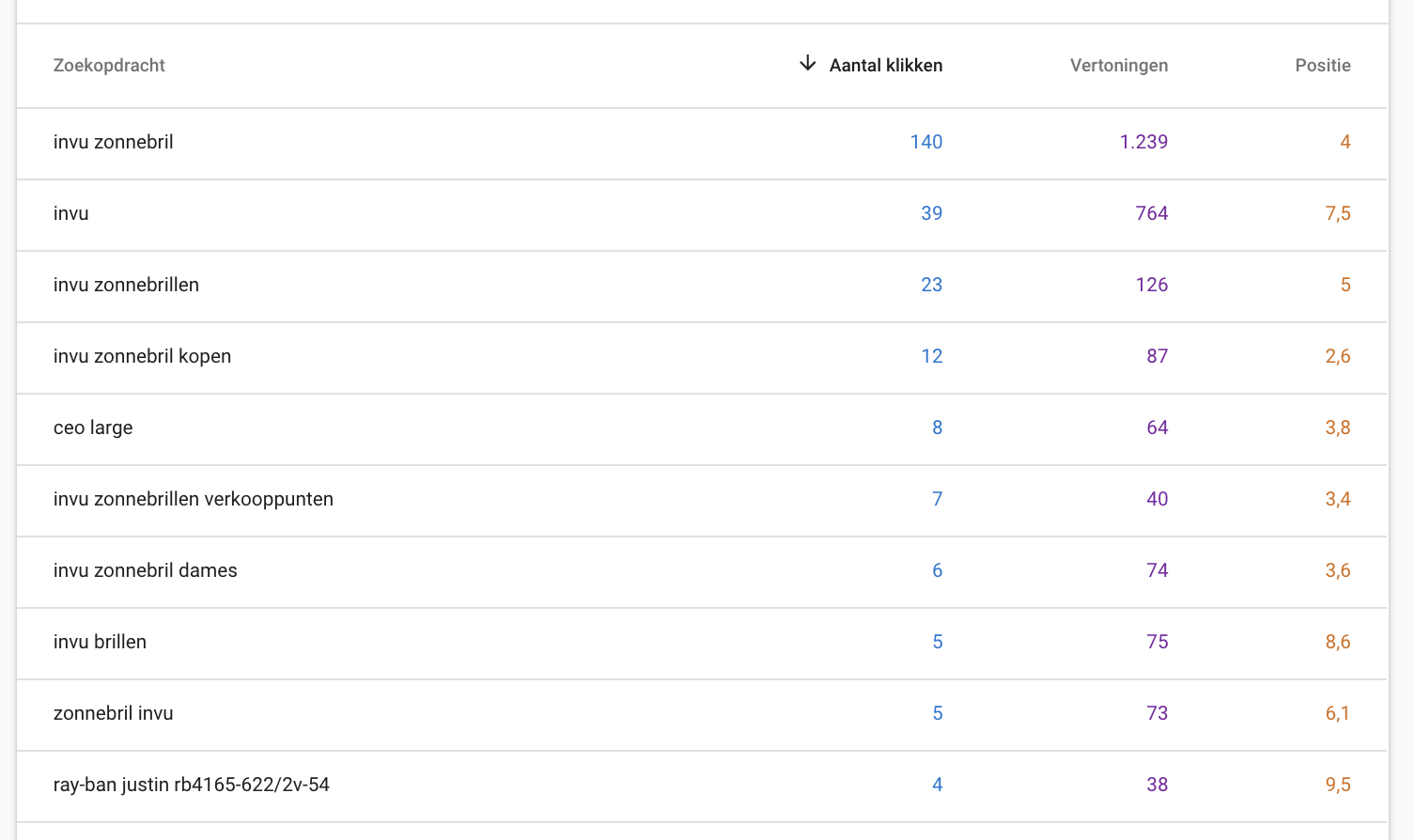
Task: Click the 73 impressions value
Action: (x=1158, y=713)
